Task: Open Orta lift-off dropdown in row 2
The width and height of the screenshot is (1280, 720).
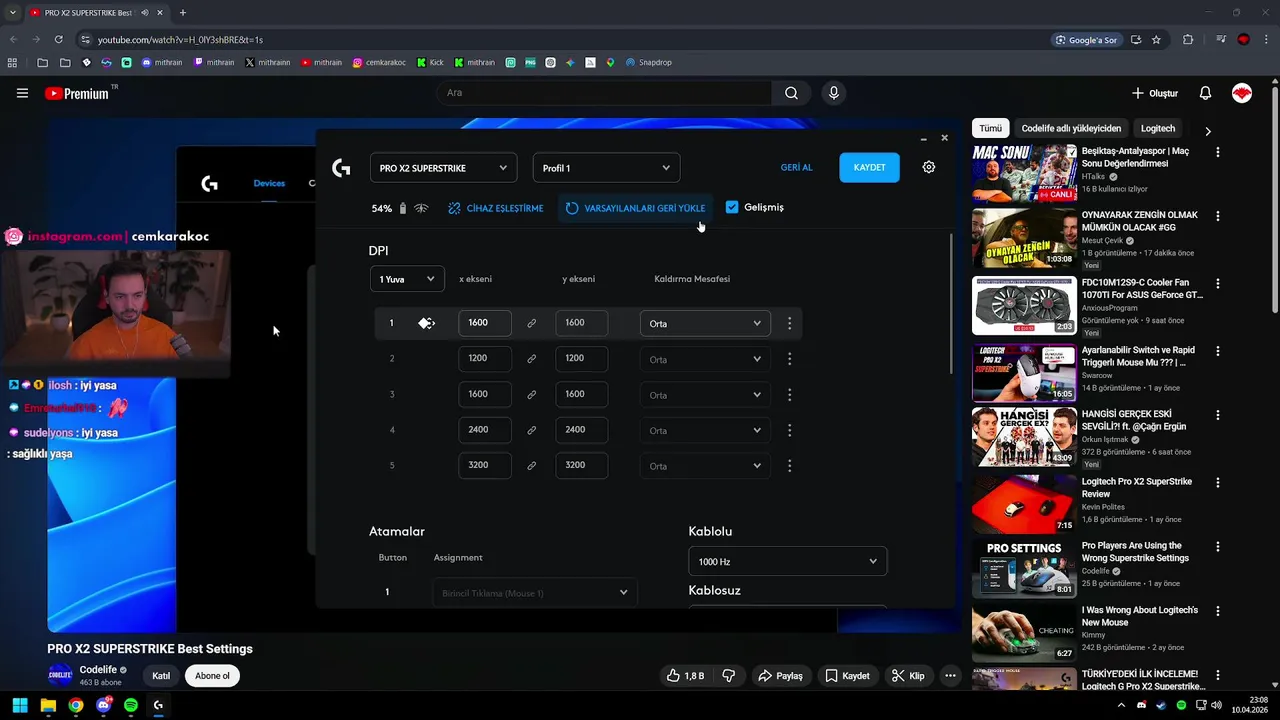Action: coord(705,359)
